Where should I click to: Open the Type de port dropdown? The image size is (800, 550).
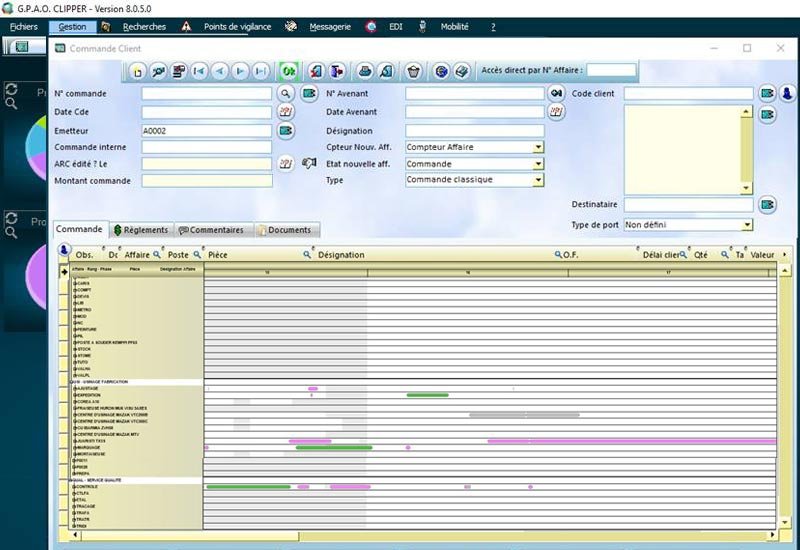point(747,225)
